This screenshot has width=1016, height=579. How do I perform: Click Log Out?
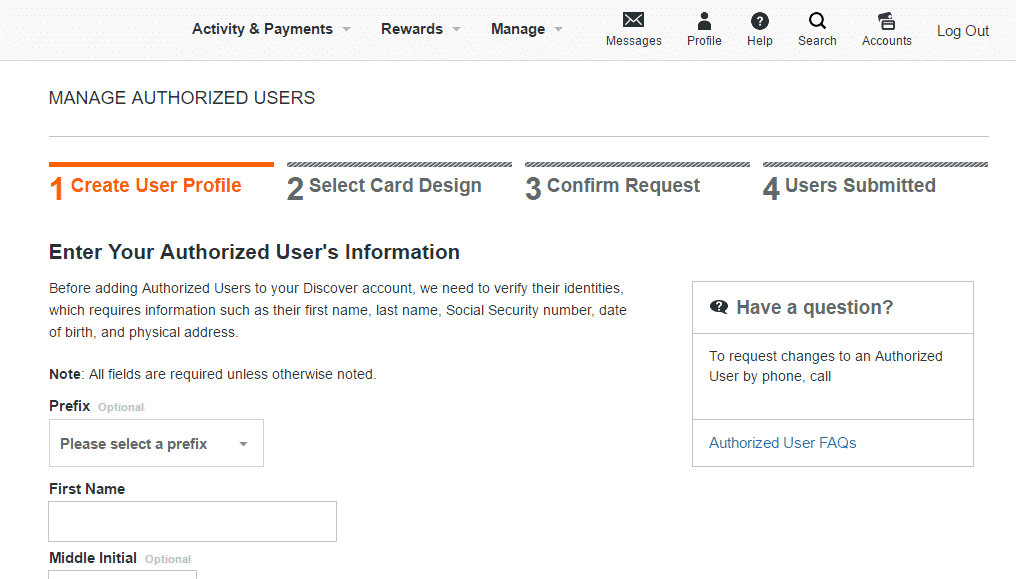(962, 31)
